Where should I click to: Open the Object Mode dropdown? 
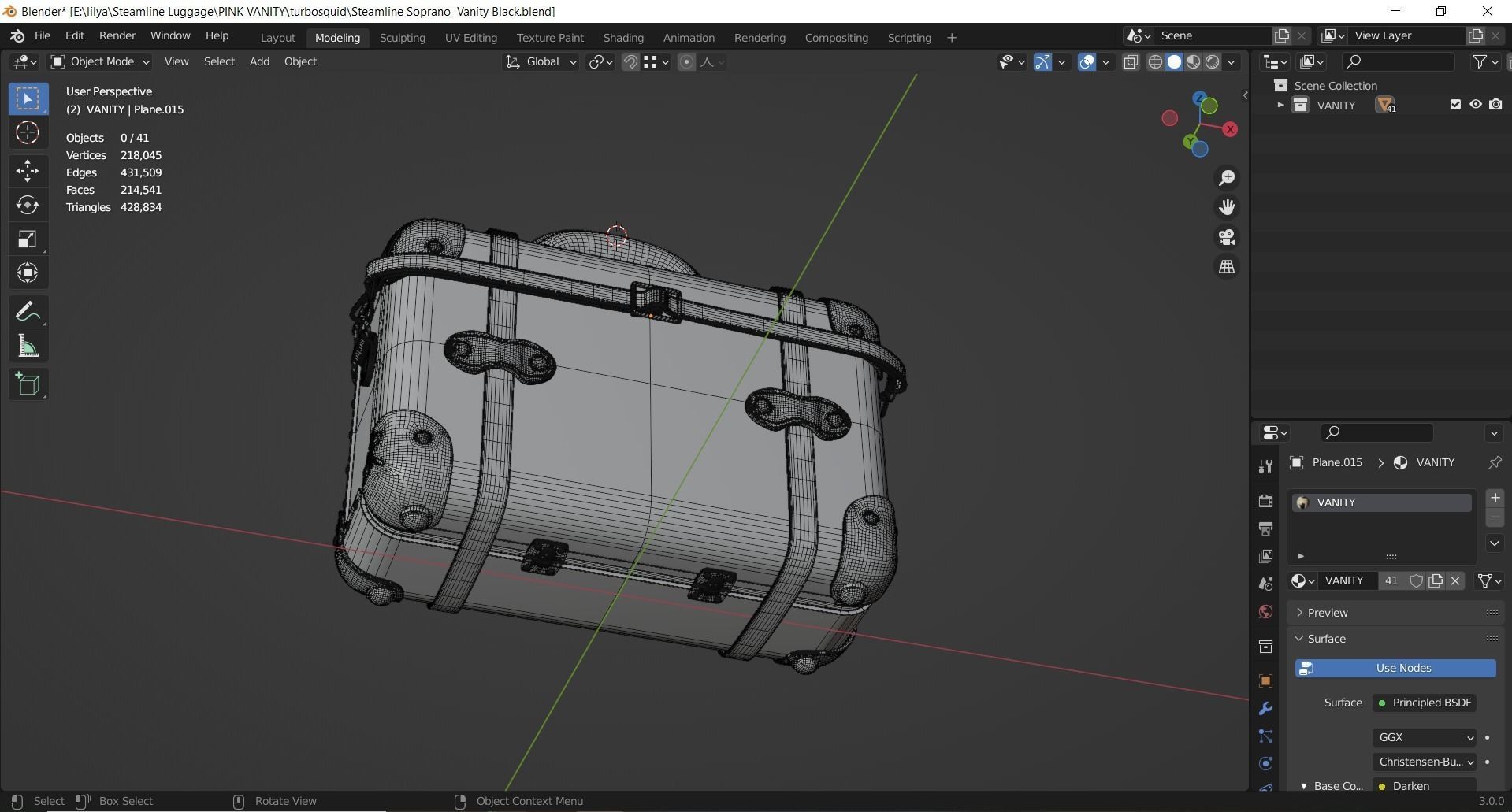pos(100,61)
